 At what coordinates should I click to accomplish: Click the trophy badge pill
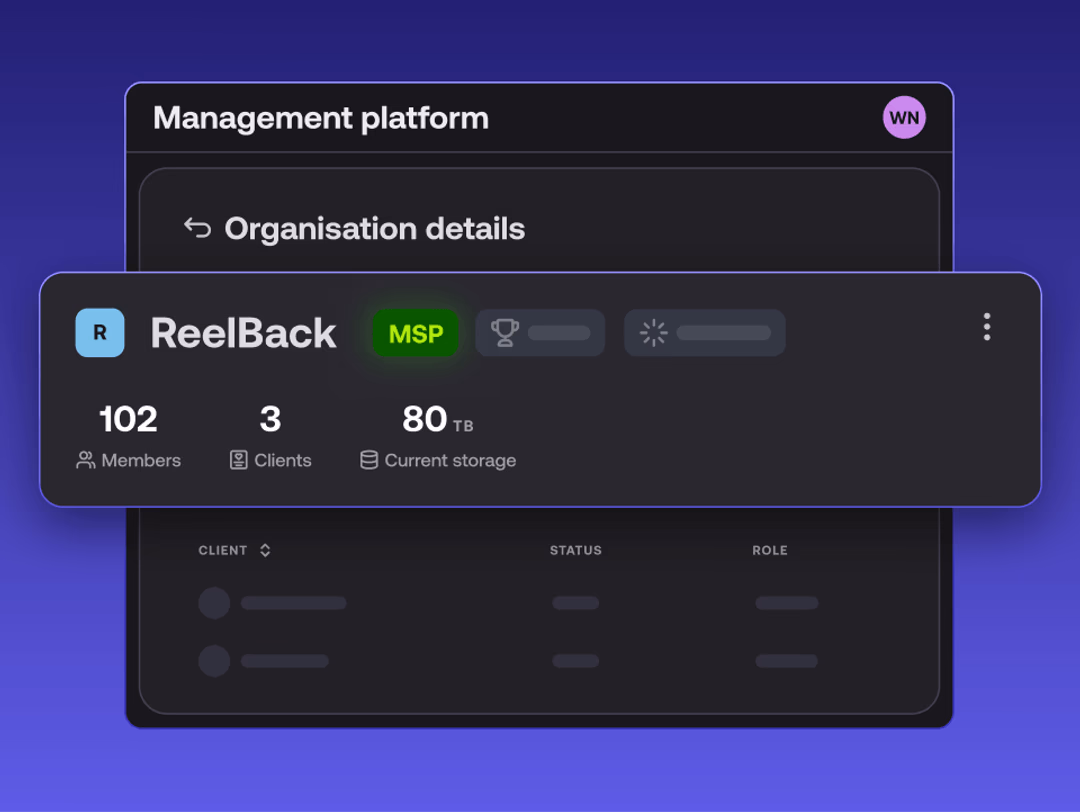coord(540,333)
